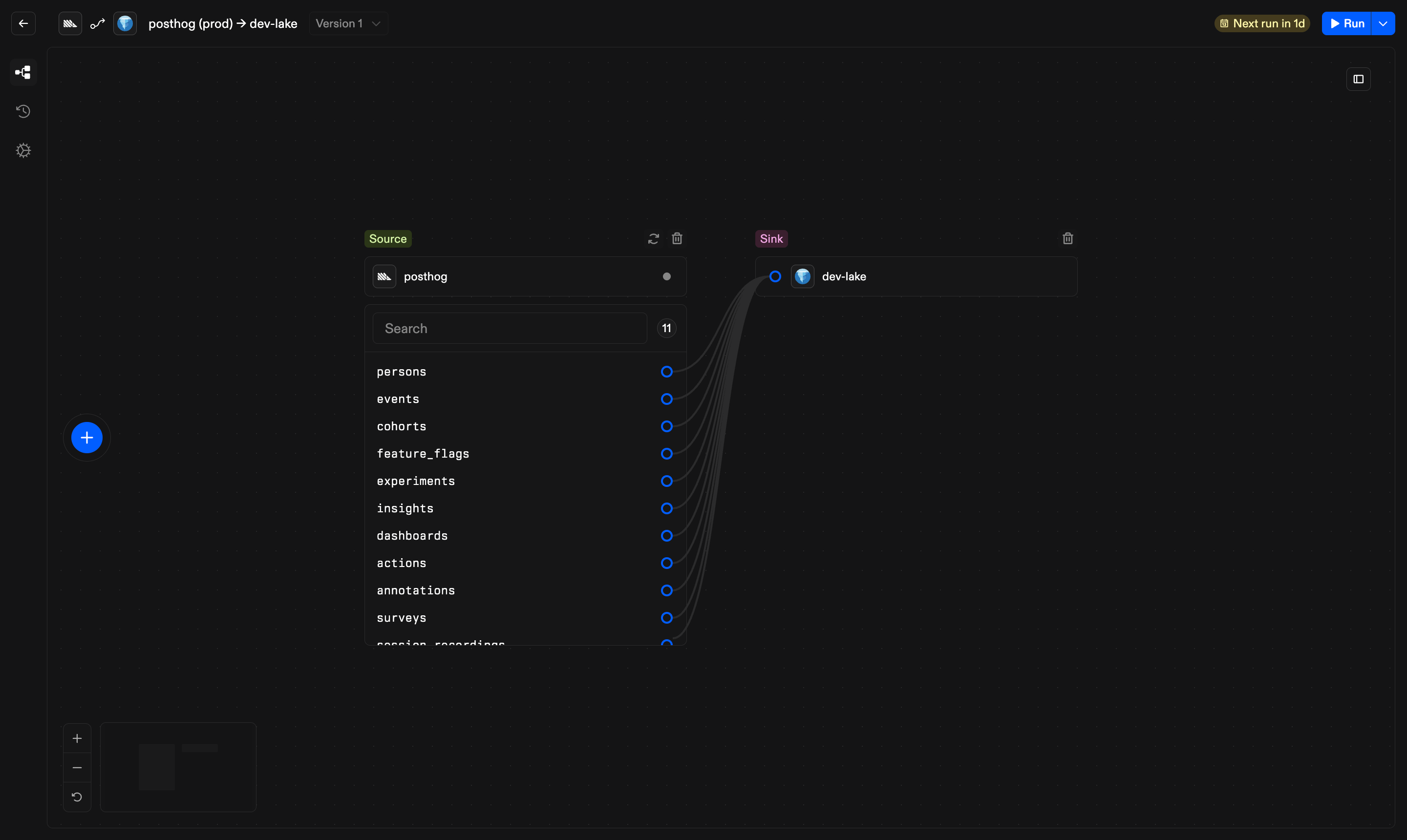Click the dev-lake sink logo icon

(802, 276)
